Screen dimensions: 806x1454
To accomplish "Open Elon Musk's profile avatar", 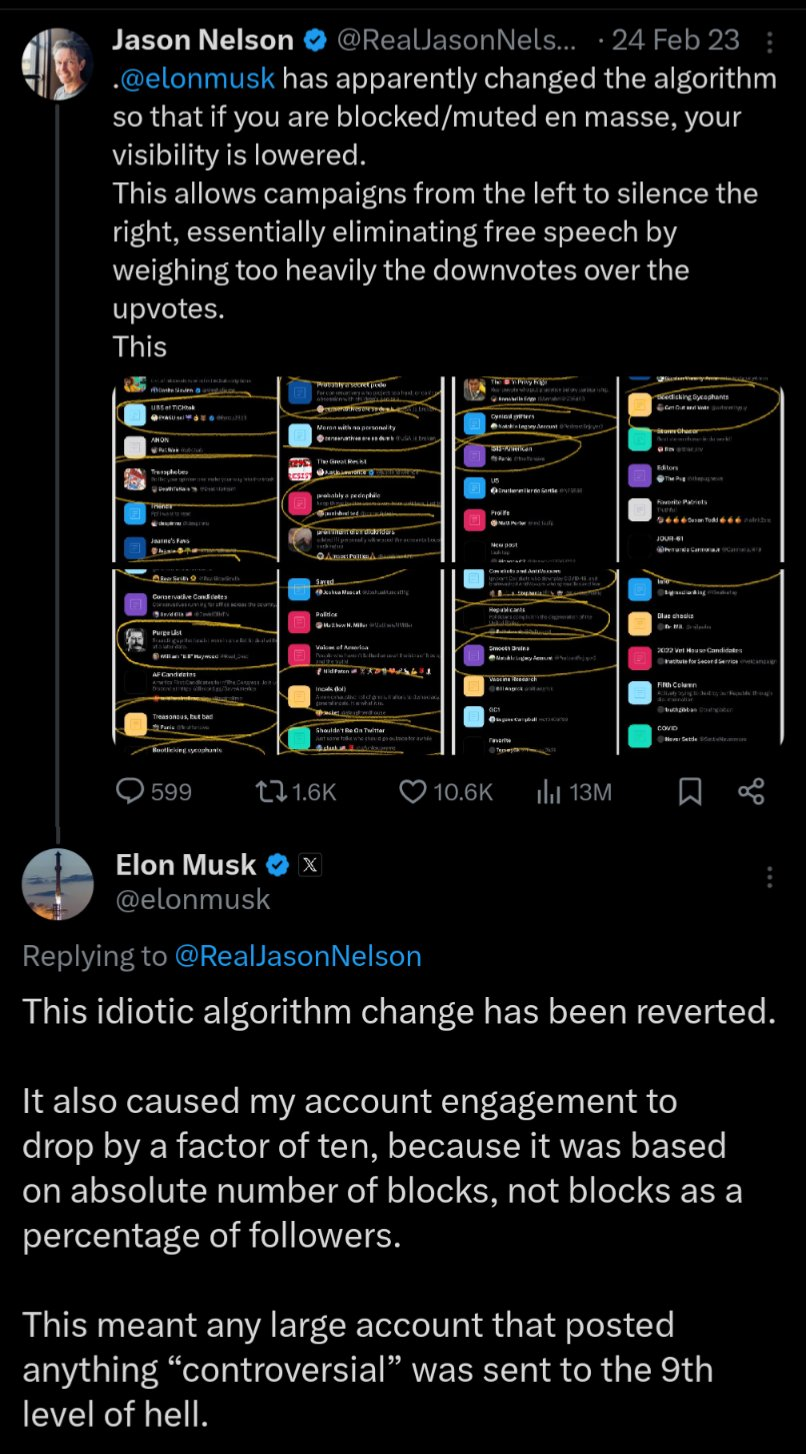I will (x=58, y=885).
